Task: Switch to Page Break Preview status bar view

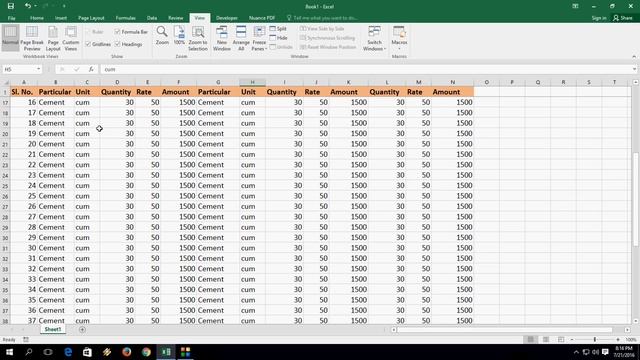Action: (561, 340)
